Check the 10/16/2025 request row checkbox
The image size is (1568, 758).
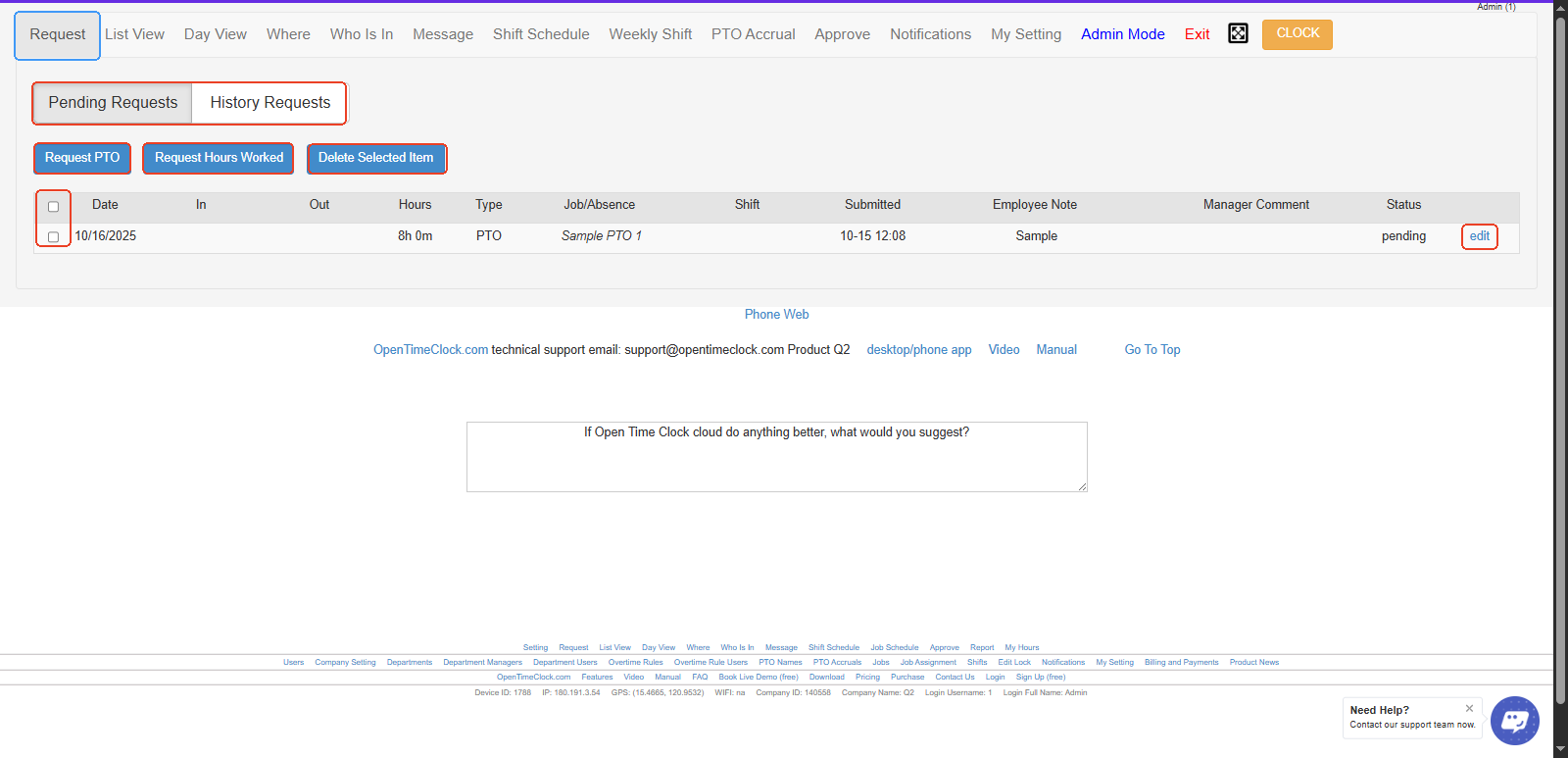(x=54, y=237)
